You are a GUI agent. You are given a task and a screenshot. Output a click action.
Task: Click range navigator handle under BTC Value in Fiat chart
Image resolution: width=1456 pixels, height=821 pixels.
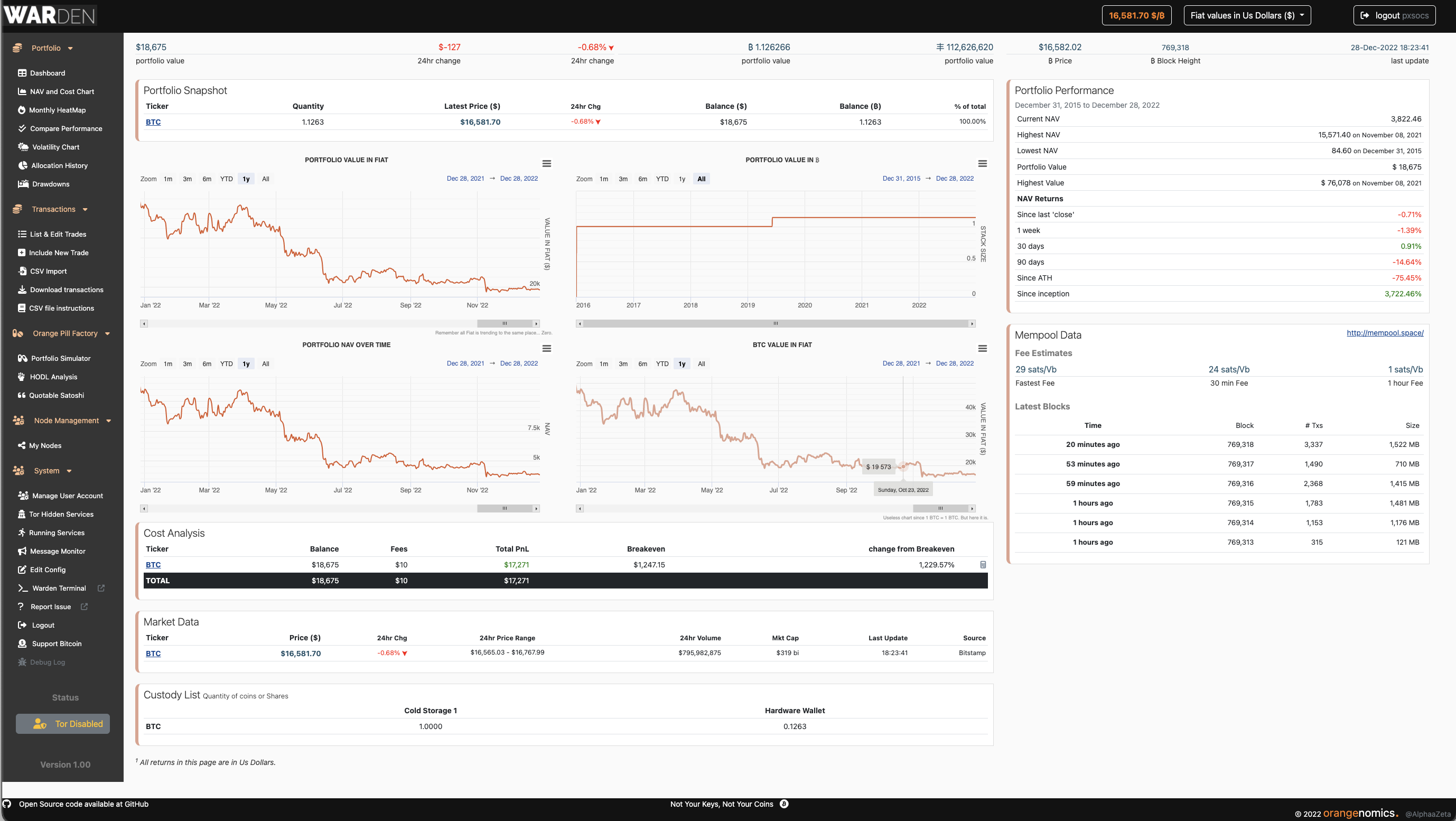click(940, 509)
